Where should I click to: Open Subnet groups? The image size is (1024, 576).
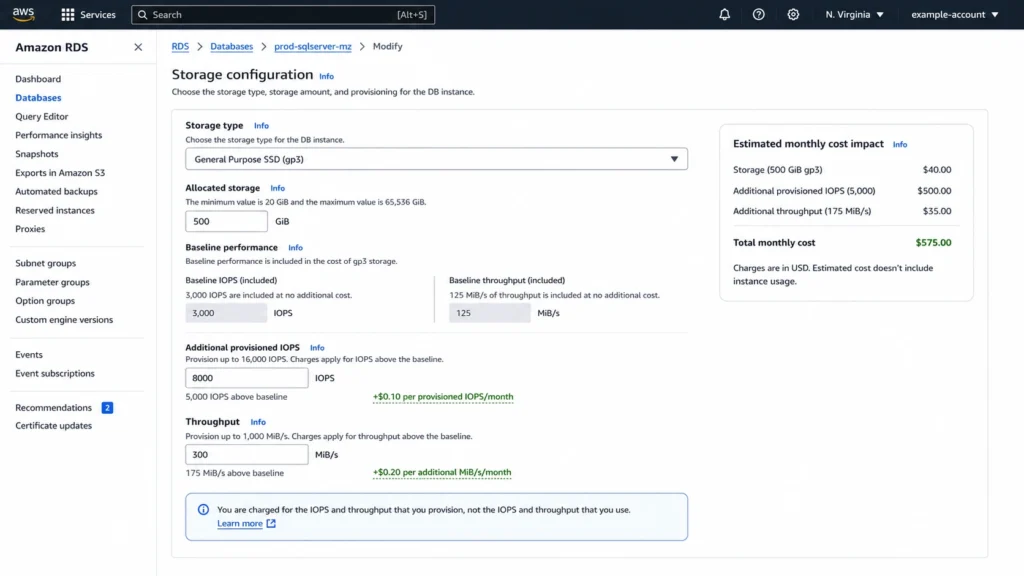46,263
